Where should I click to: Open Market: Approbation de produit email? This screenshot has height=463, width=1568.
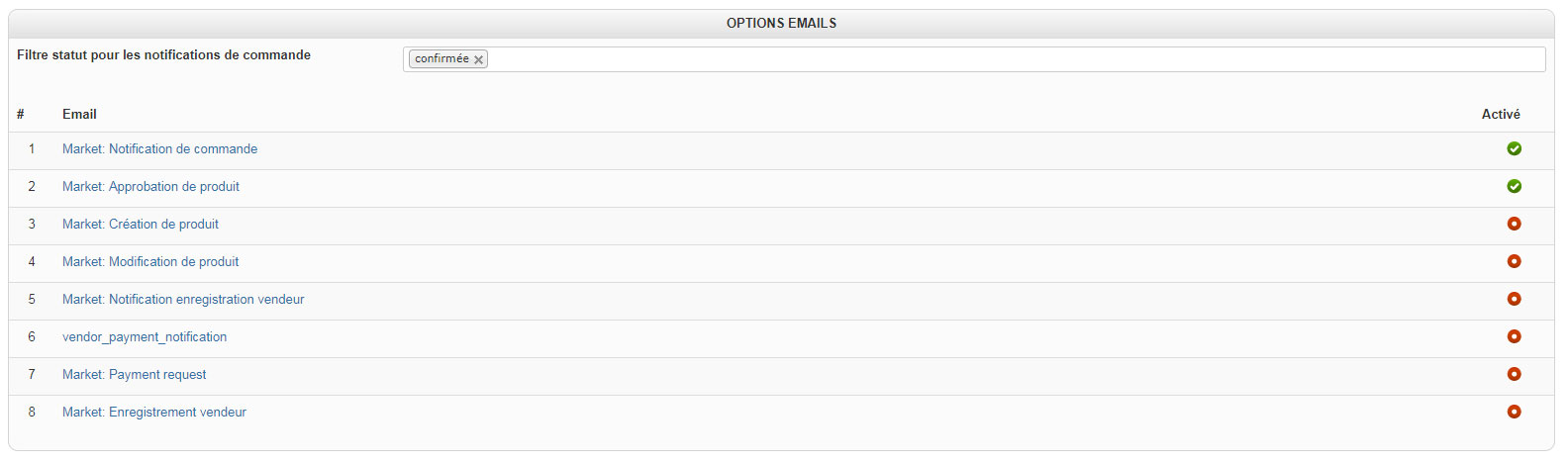150,186
